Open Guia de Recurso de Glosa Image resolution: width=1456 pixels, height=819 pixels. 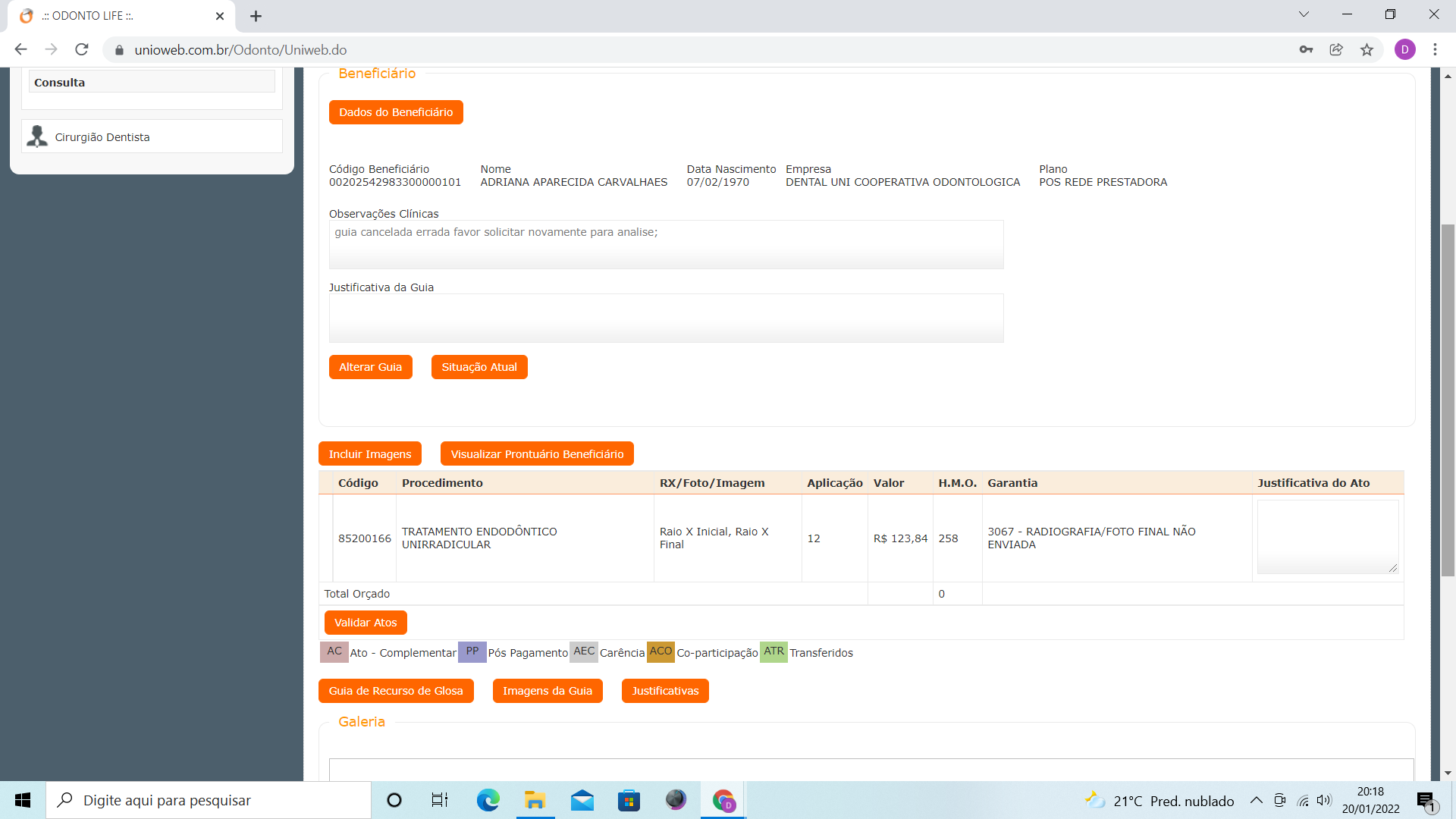coord(396,691)
